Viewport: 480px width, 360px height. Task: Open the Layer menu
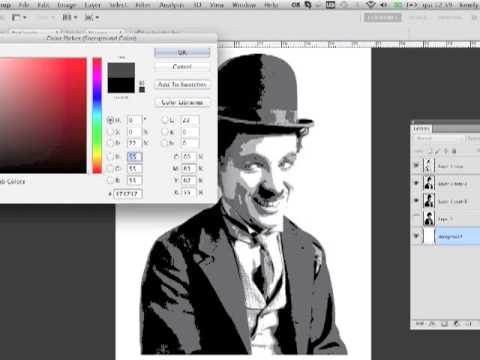click(92, 5)
